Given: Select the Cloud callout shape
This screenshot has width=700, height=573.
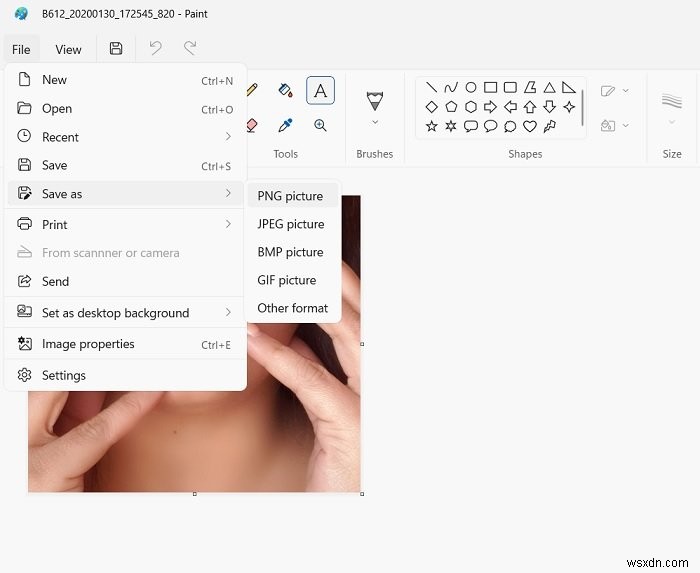Looking at the screenshot, I should click(x=510, y=126).
